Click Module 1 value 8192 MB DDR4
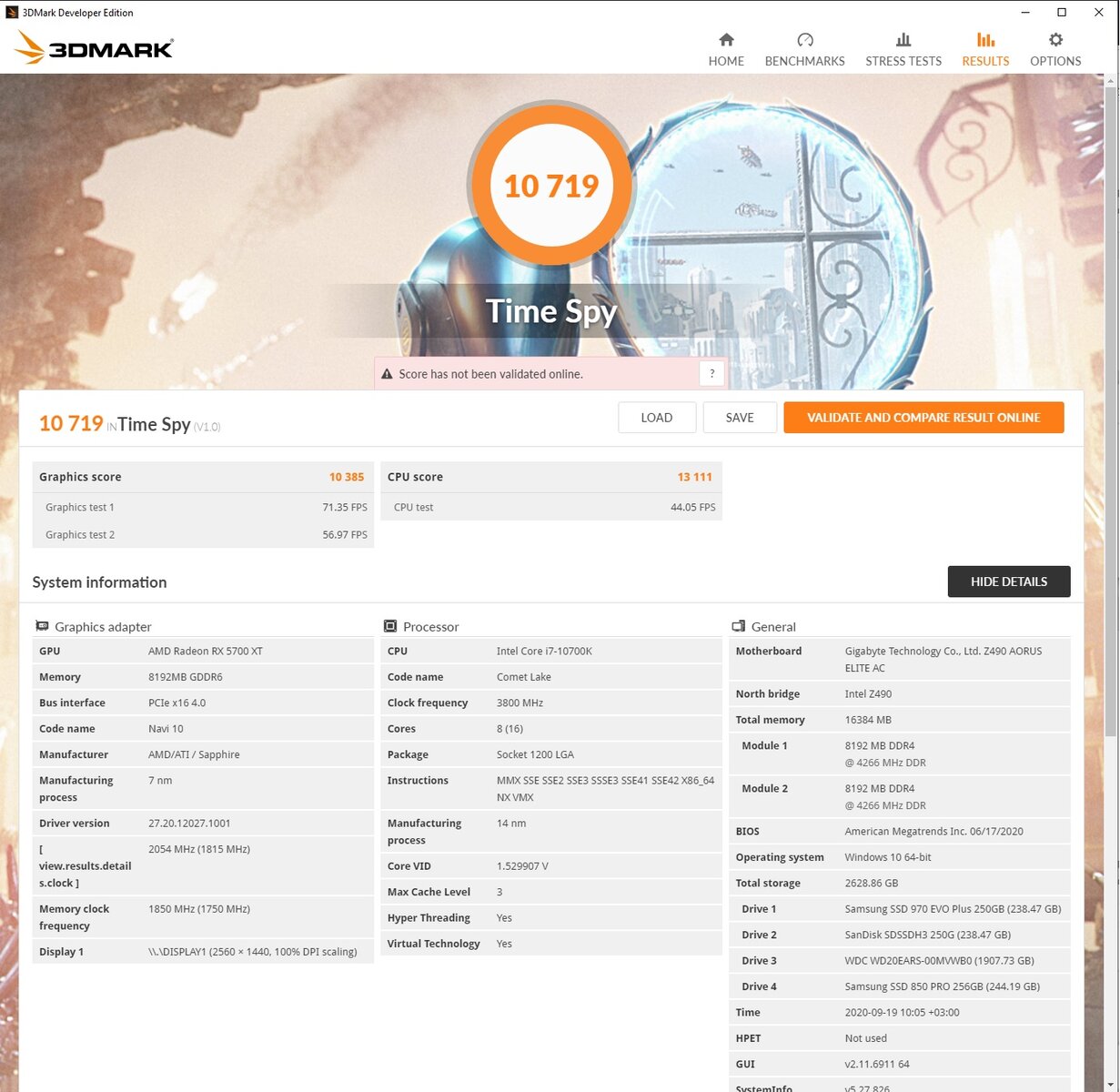This screenshot has height=1092, width=1120. click(x=880, y=746)
